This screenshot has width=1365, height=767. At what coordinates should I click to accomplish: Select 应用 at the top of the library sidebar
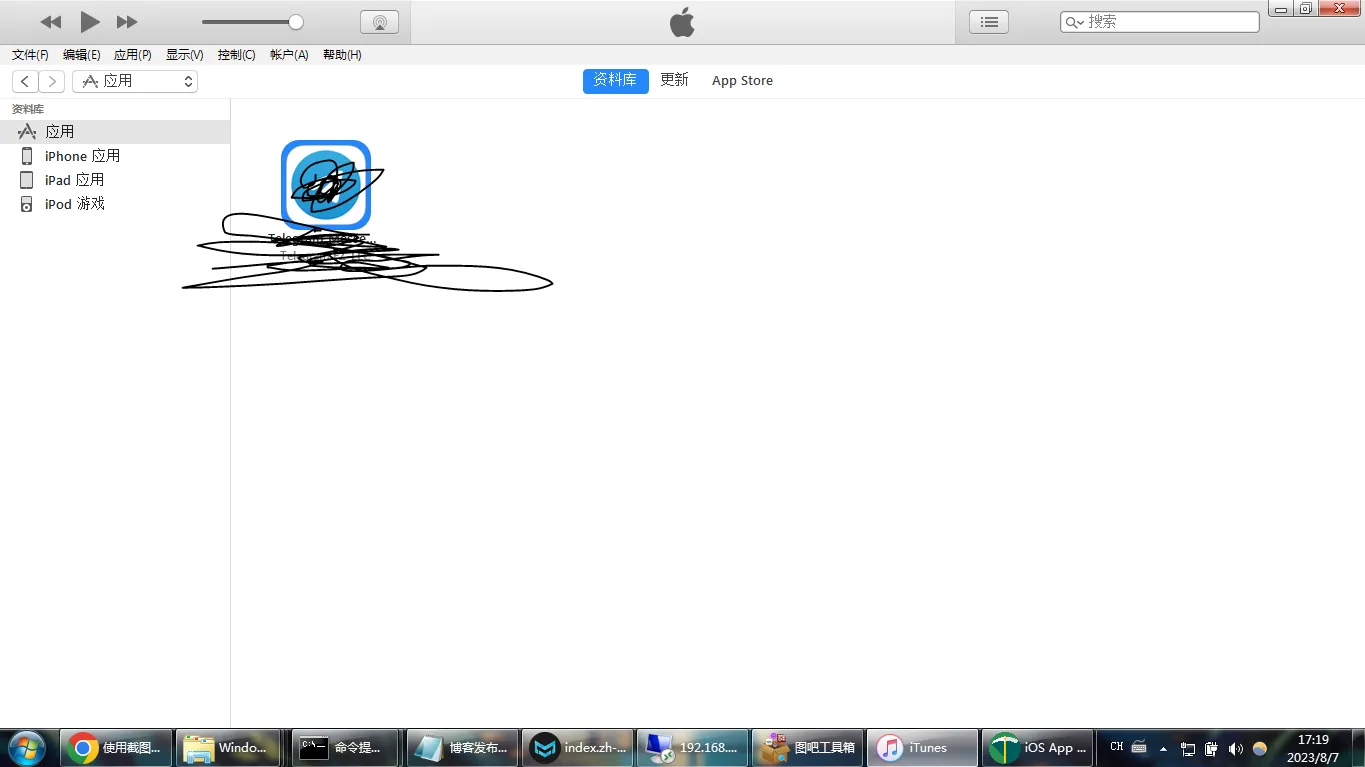point(60,131)
